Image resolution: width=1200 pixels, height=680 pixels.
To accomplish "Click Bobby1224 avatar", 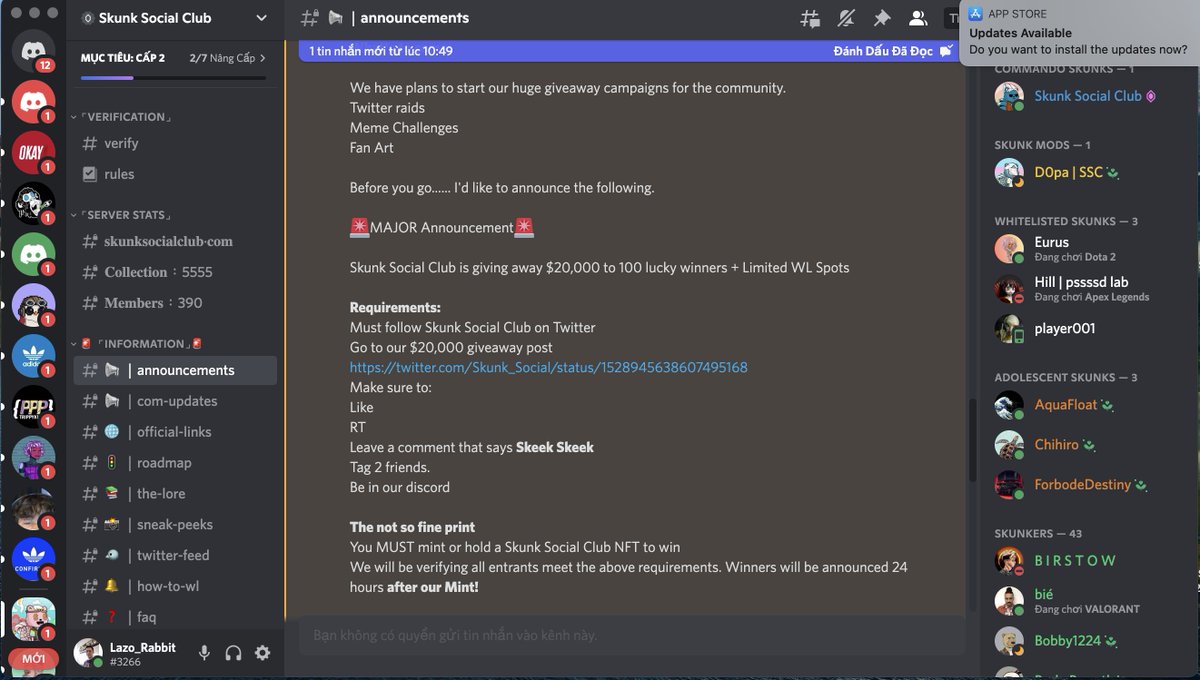I will coord(1009,640).
